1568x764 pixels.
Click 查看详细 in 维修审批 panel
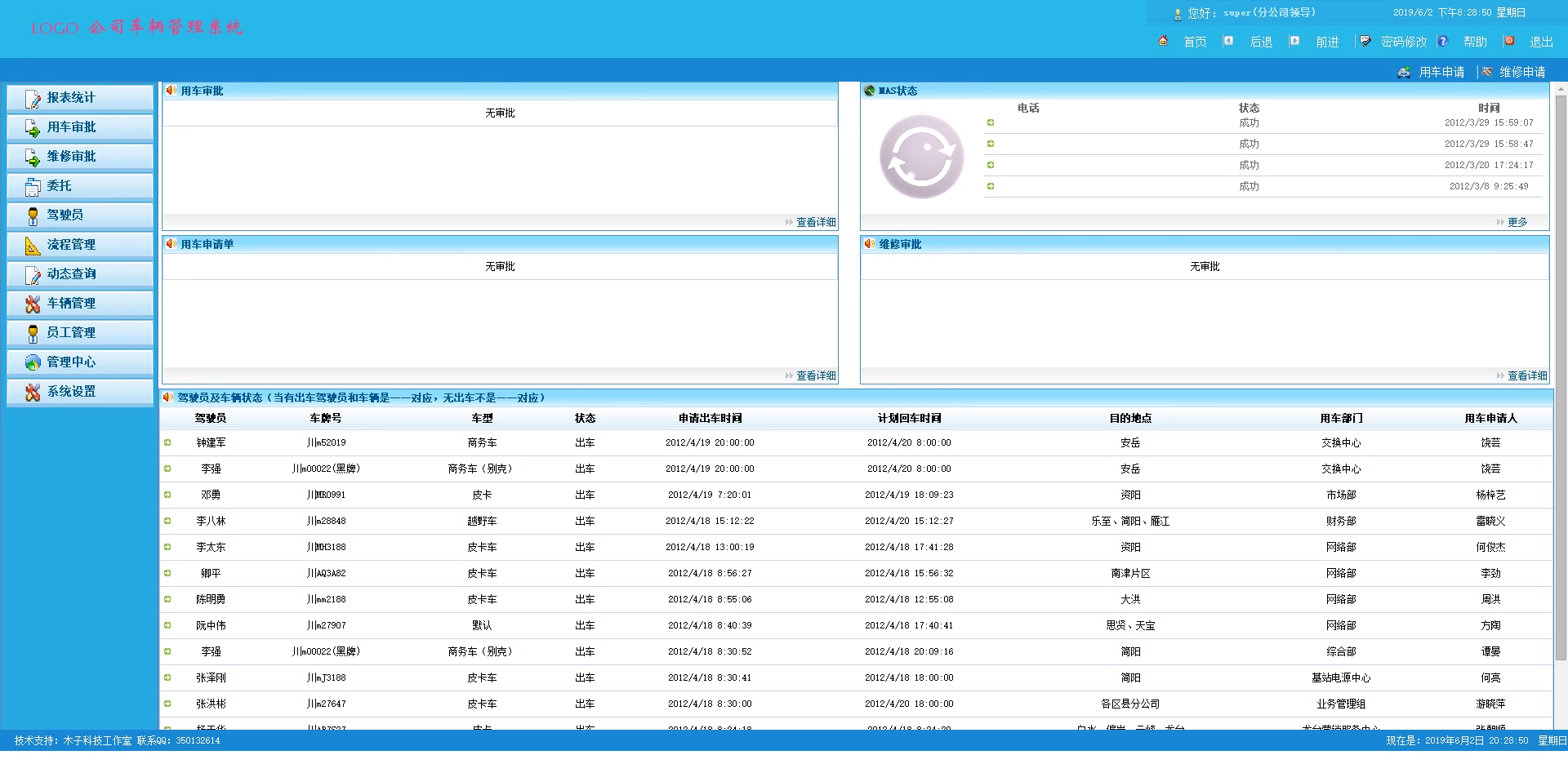tap(1527, 375)
